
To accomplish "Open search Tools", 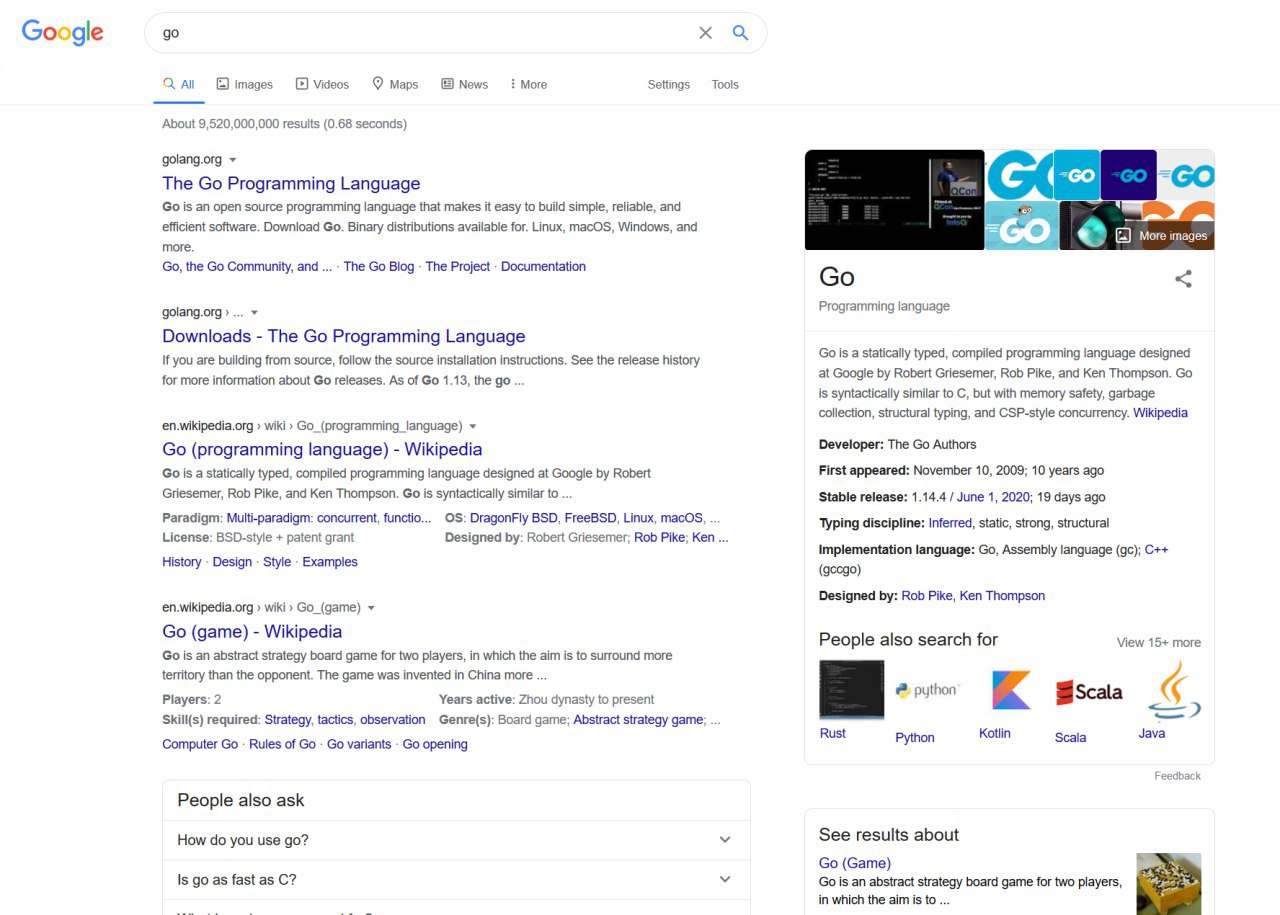I will click(x=725, y=85).
